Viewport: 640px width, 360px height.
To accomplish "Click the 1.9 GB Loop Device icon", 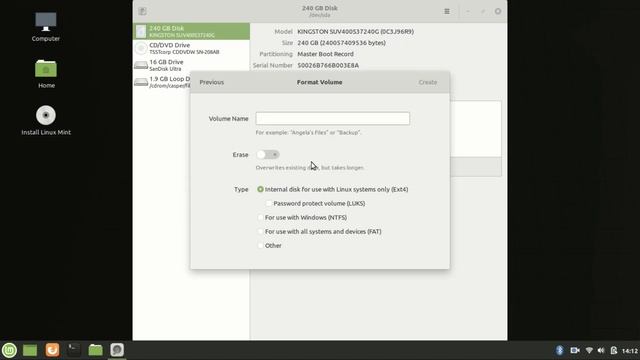I will [x=141, y=82].
